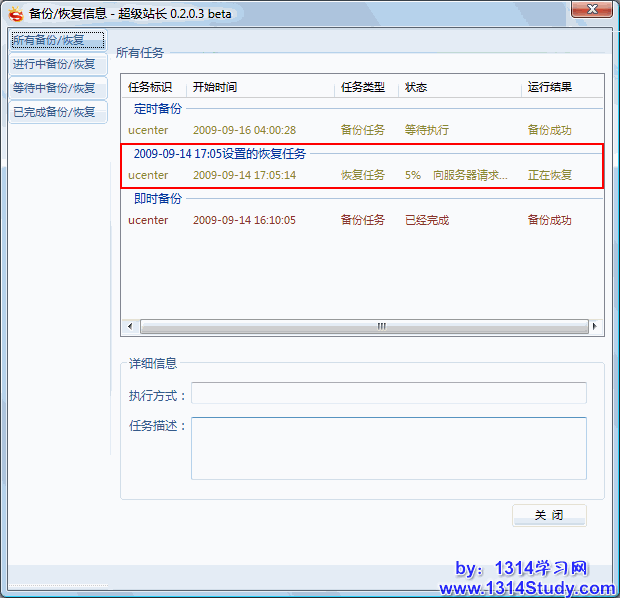Viewport: 620px width, 598px height.
Task: Sort by 任务标识 column header
Action: 154,87
